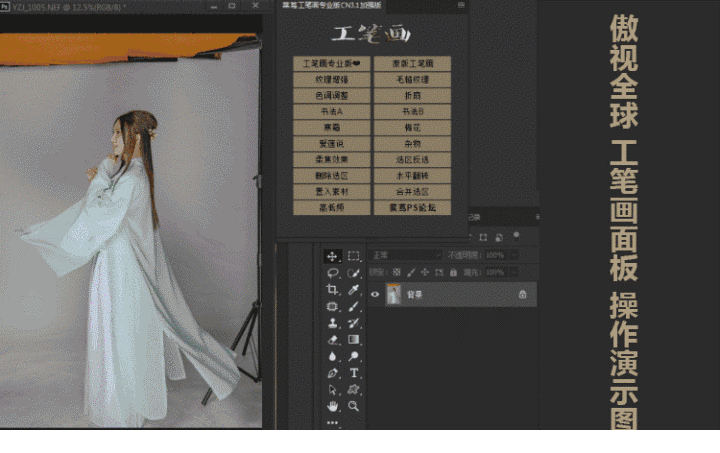Click the 工笔画专业版 button
Image resolution: width=720 pixels, height=453 pixels.
[x=332, y=63]
